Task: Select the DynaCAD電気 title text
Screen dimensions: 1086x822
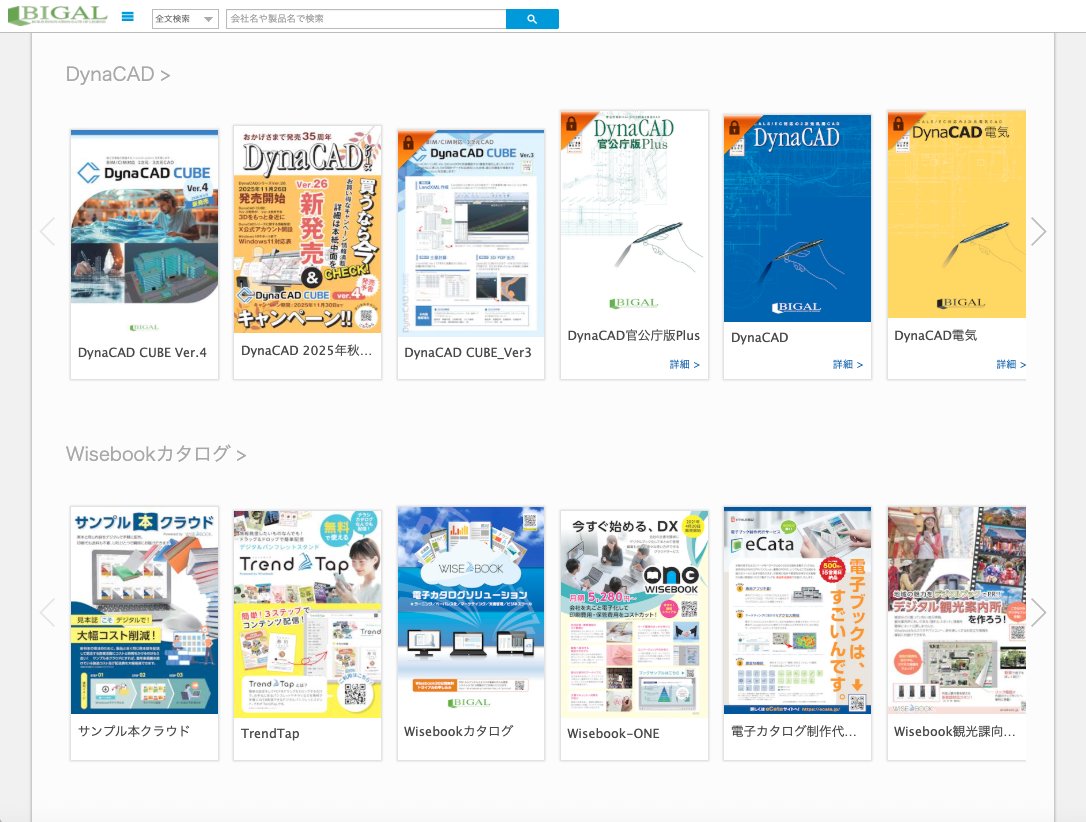Action: click(x=936, y=335)
